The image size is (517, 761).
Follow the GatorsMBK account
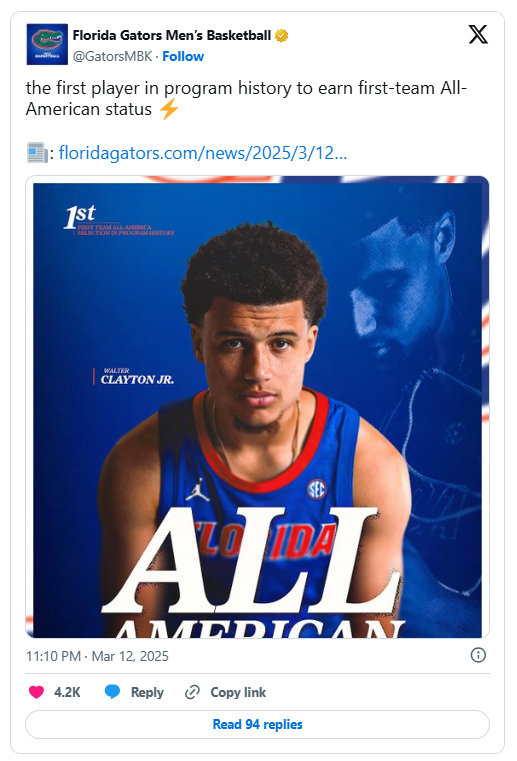tap(183, 56)
